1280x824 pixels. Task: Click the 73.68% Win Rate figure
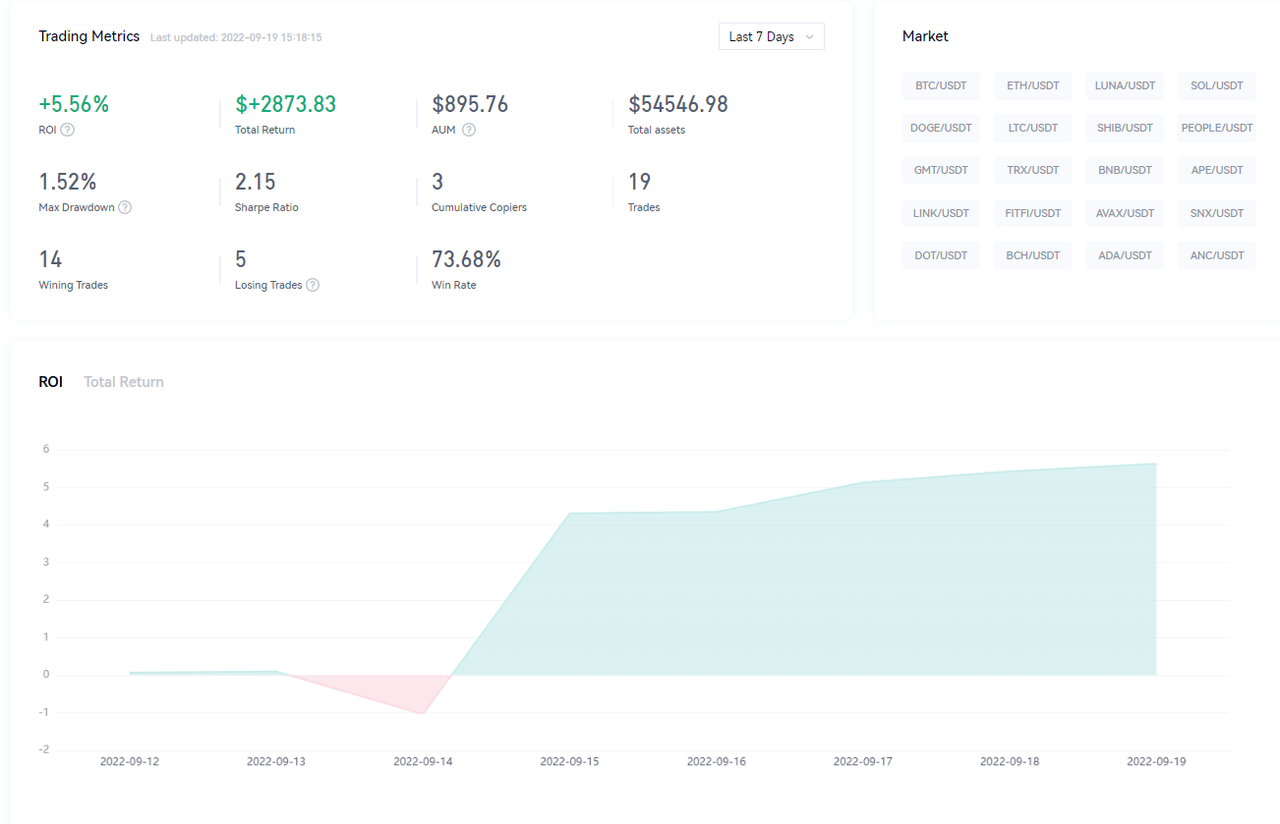466,260
